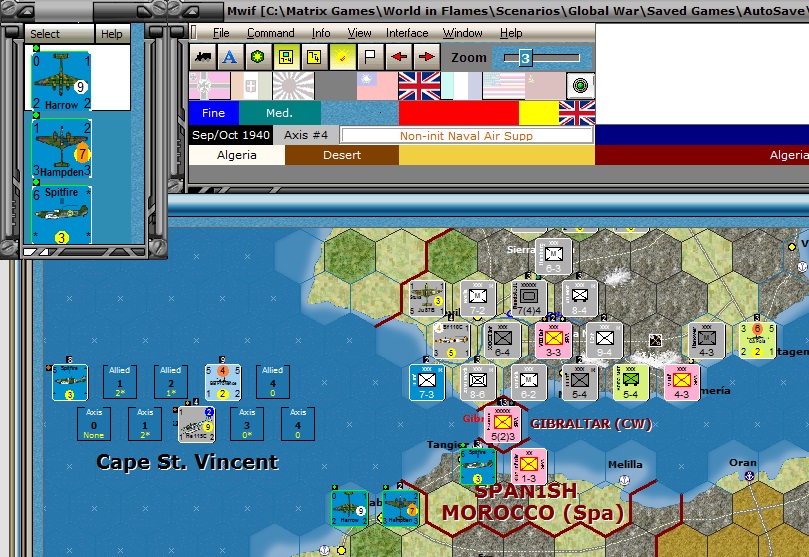Select the pink 3-3 unit on the map
Image resolution: width=809 pixels, height=557 pixels.
554,340
